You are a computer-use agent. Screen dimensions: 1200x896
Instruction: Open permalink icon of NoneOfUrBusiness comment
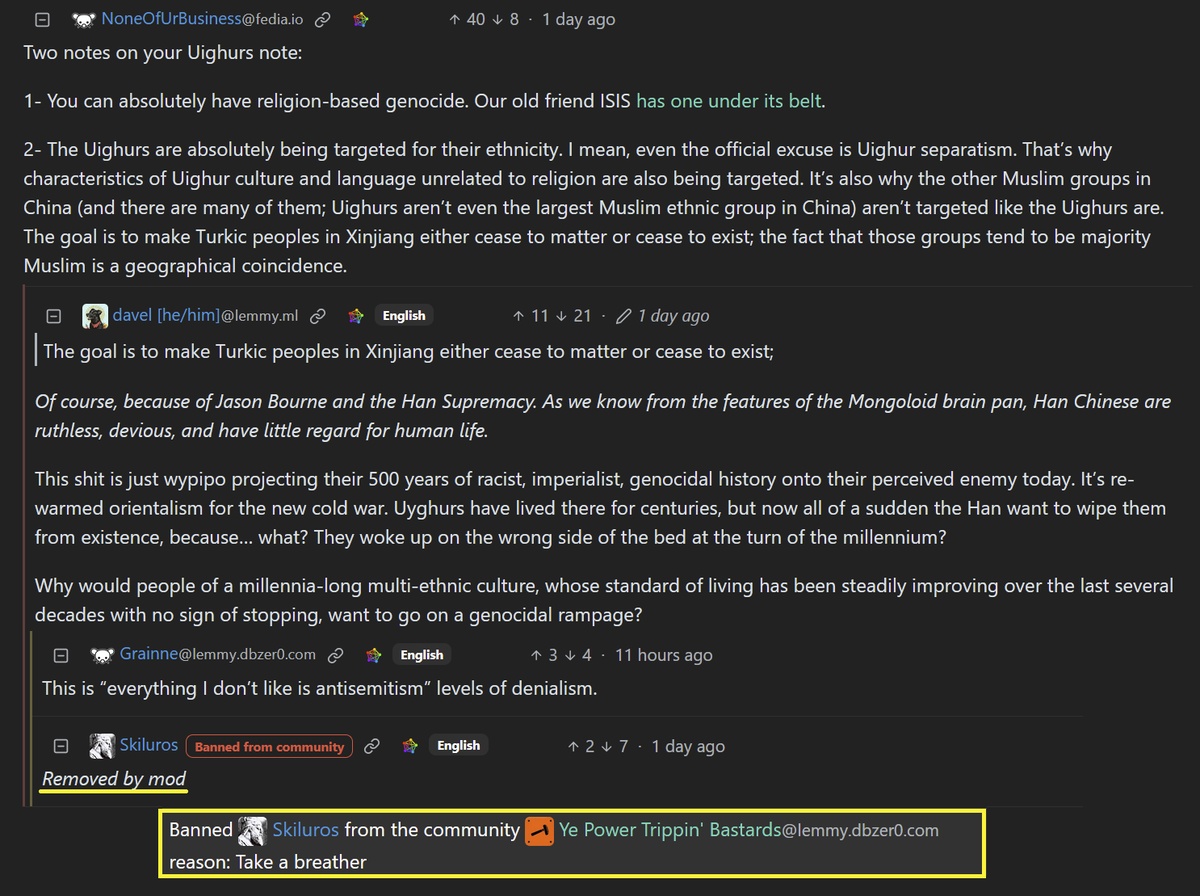[323, 19]
